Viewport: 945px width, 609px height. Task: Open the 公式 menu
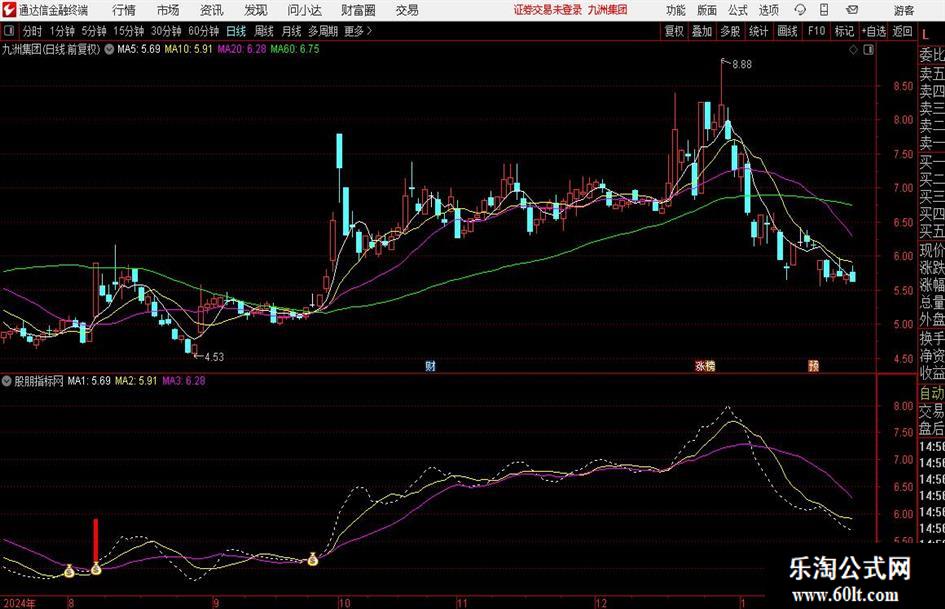click(x=737, y=10)
